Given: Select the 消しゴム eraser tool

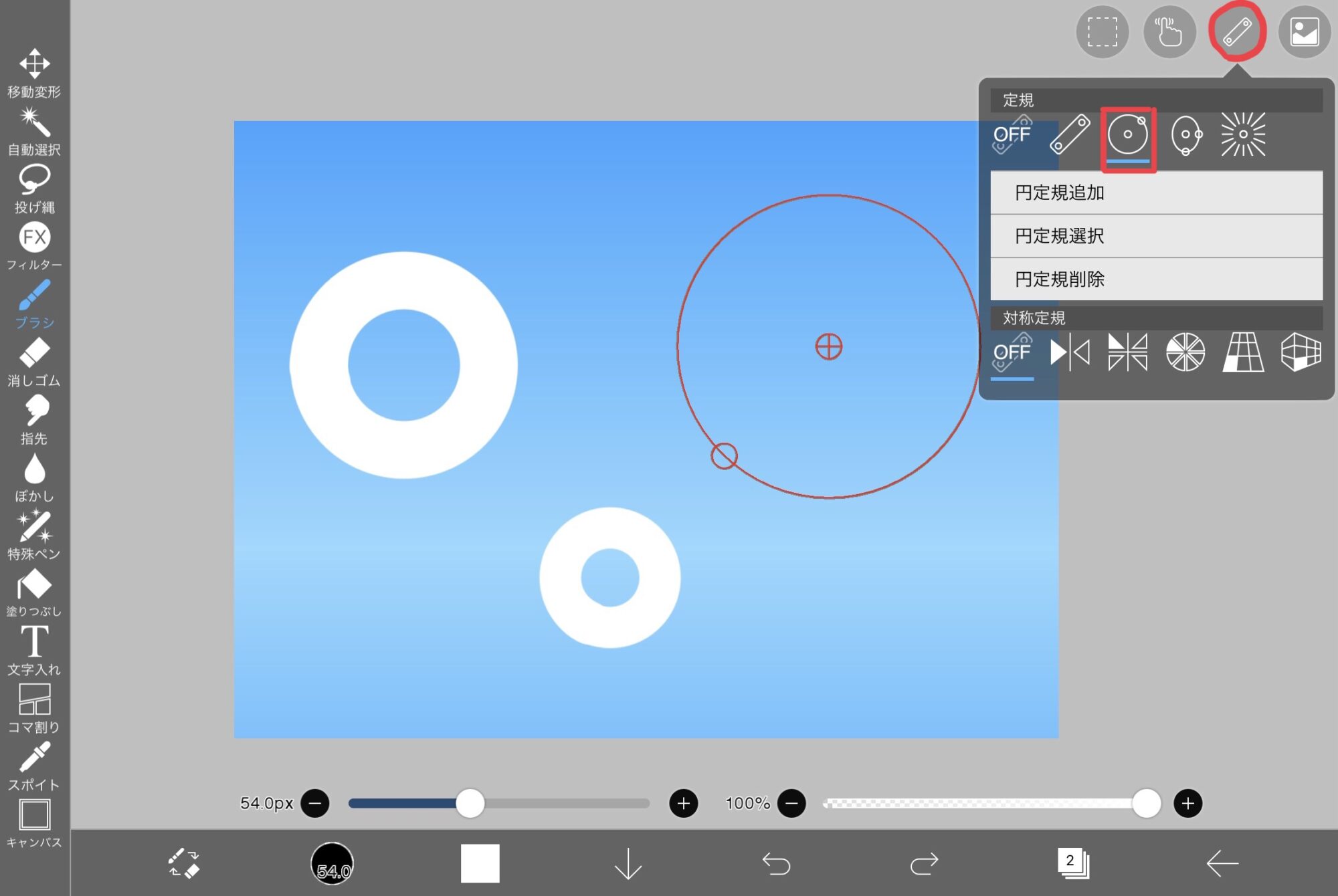Looking at the screenshot, I should pyautogui.click(x=34, y=362).
